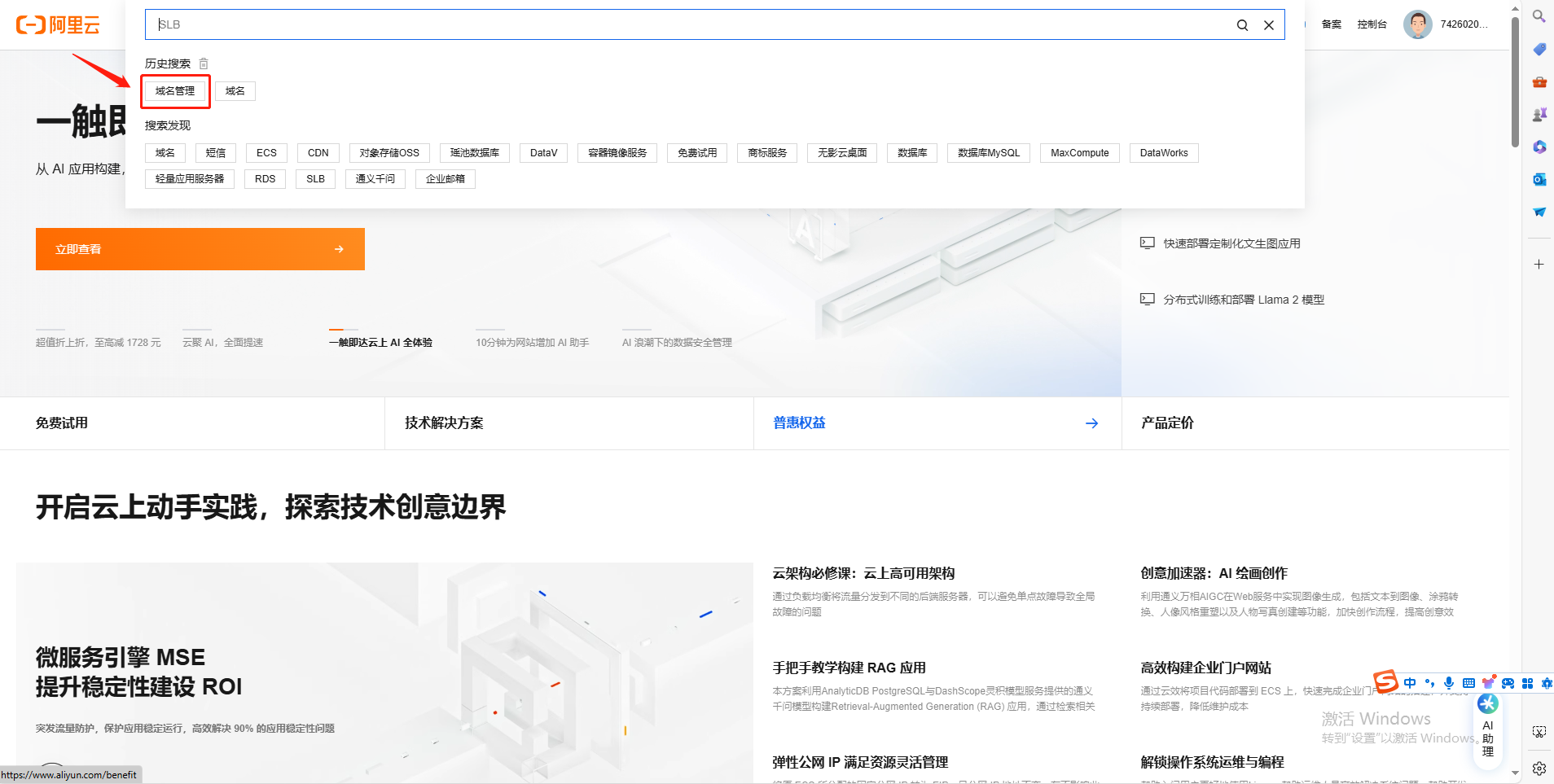Choose 短信 in search discovery

coord(216,153)
